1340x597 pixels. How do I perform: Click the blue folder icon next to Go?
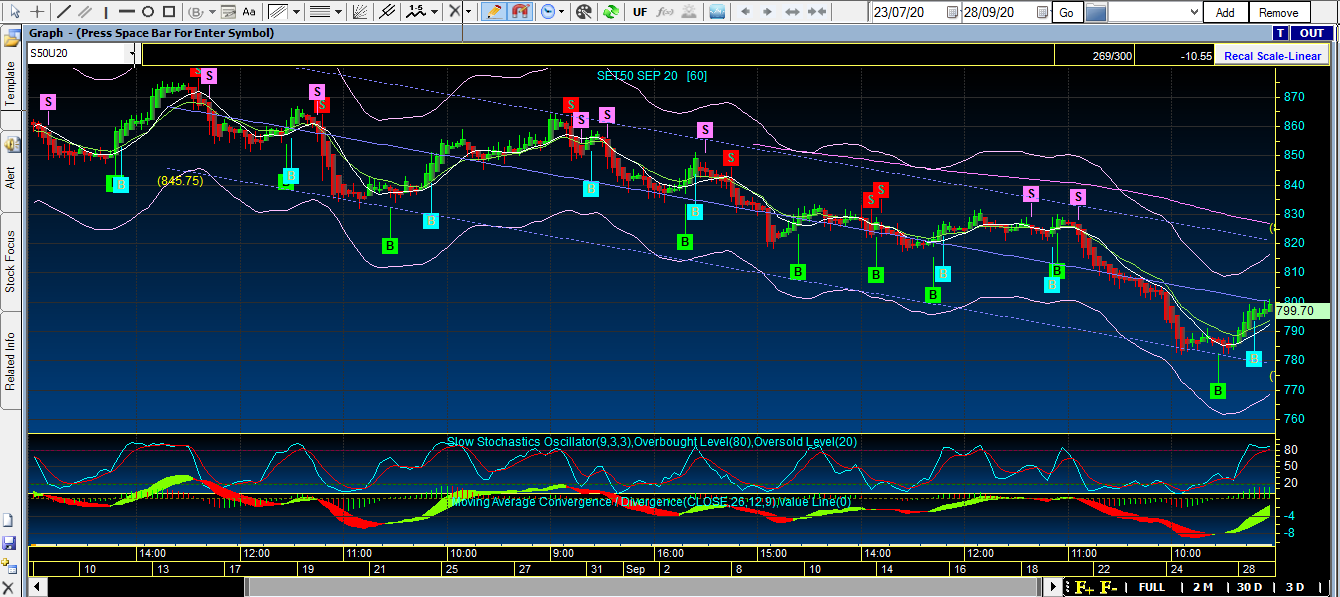[1096, 13]
